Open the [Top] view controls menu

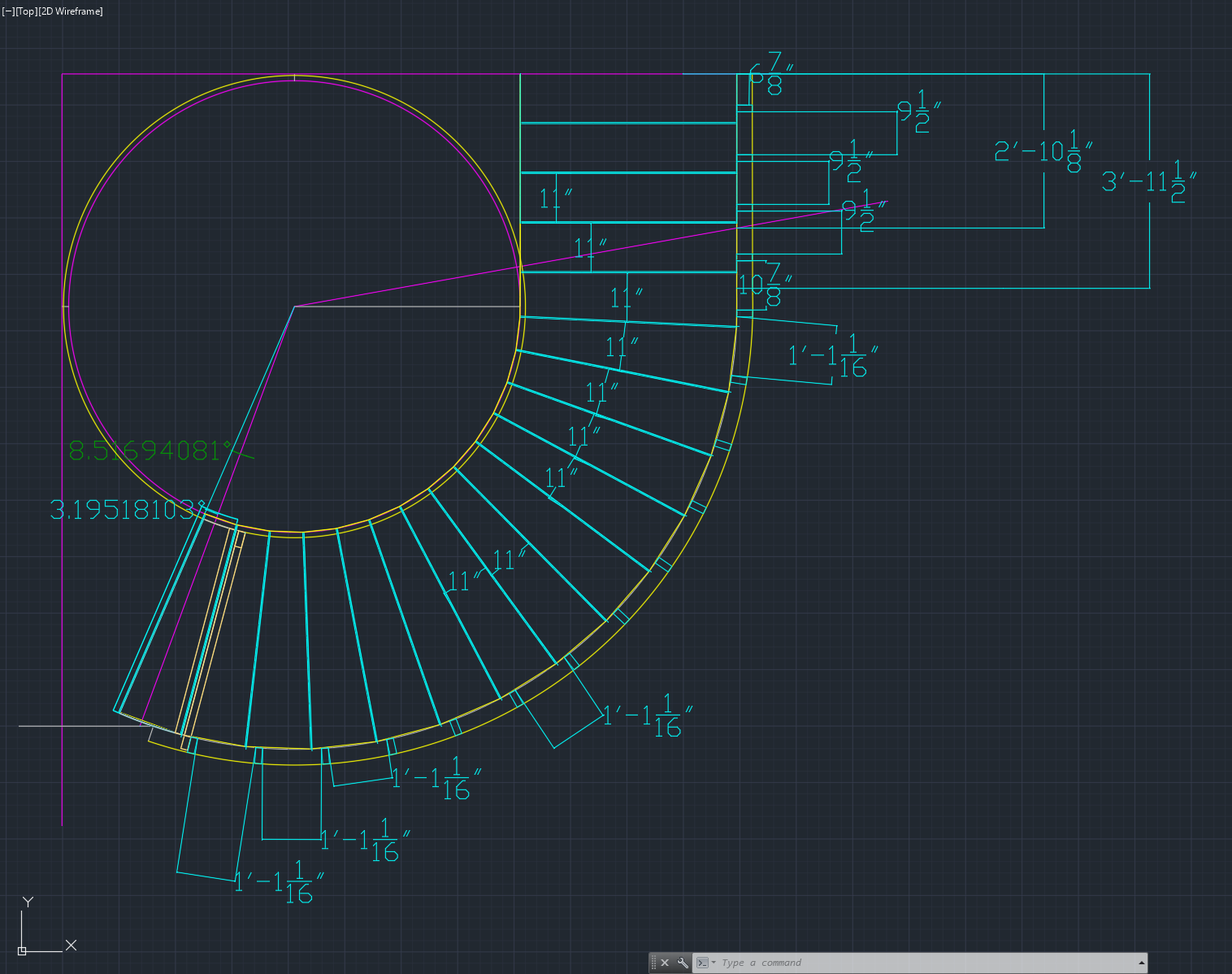pos(26,11)
